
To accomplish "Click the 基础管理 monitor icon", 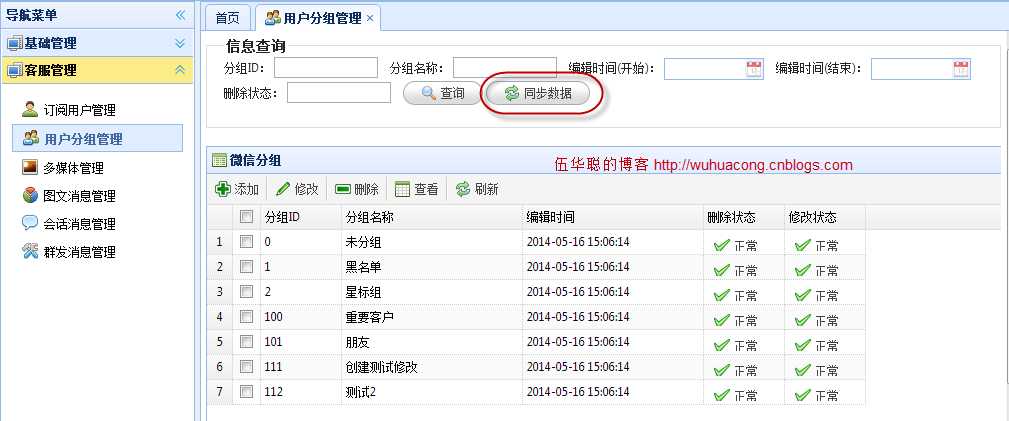I will click(15, 44).
